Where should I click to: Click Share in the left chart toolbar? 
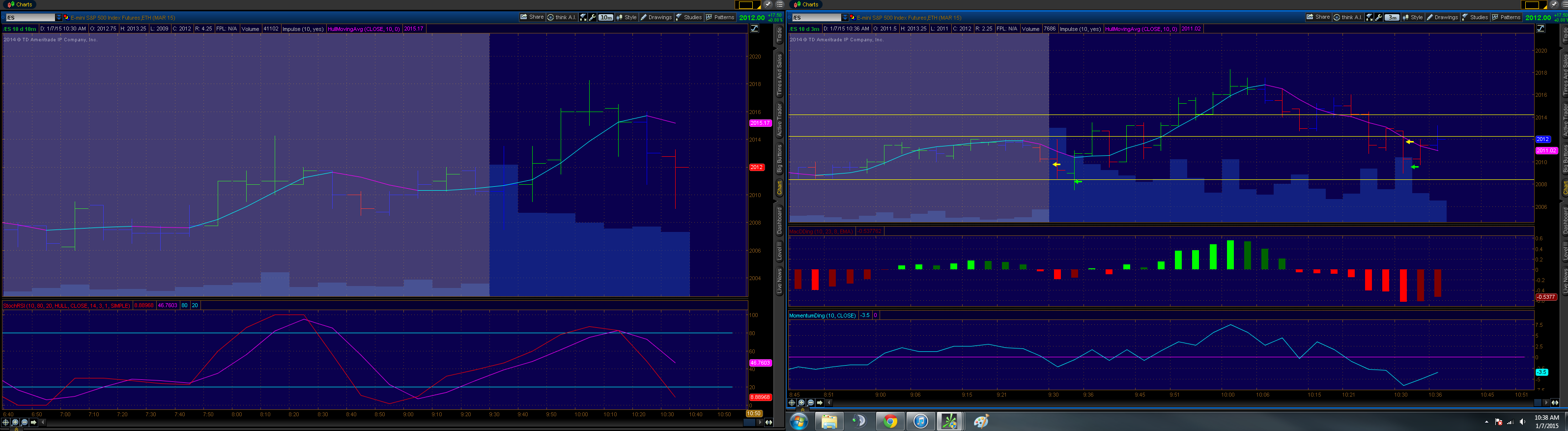532,17
